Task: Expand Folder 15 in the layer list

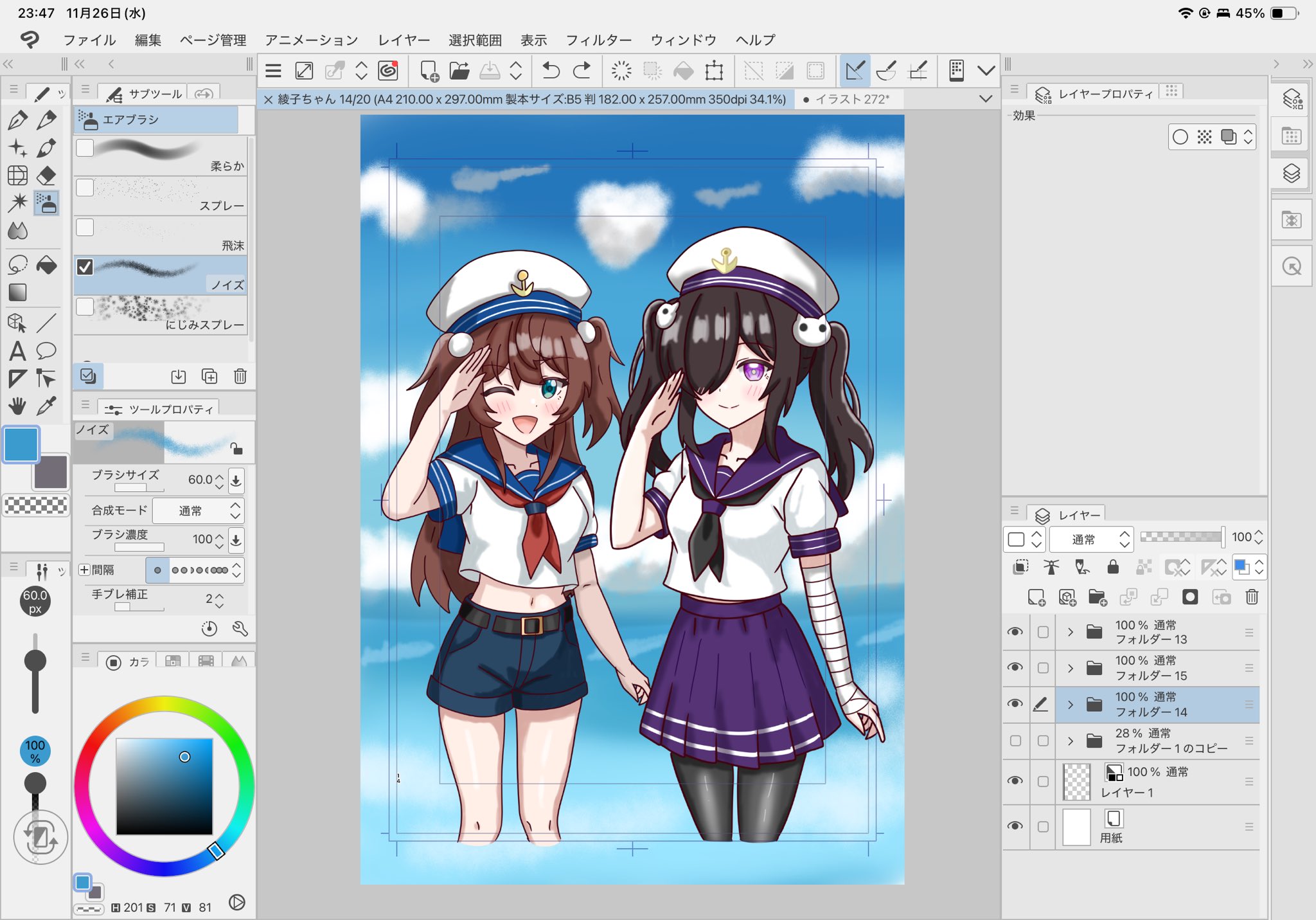Action: (x=1071, y=668)
